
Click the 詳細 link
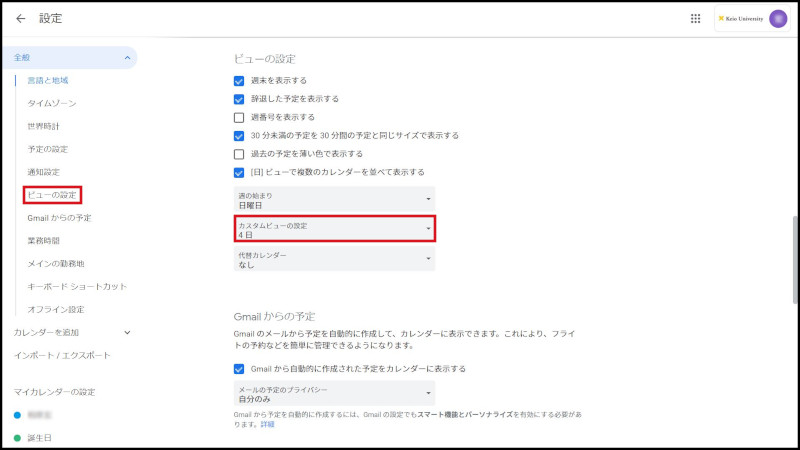(x=267, y=424)
